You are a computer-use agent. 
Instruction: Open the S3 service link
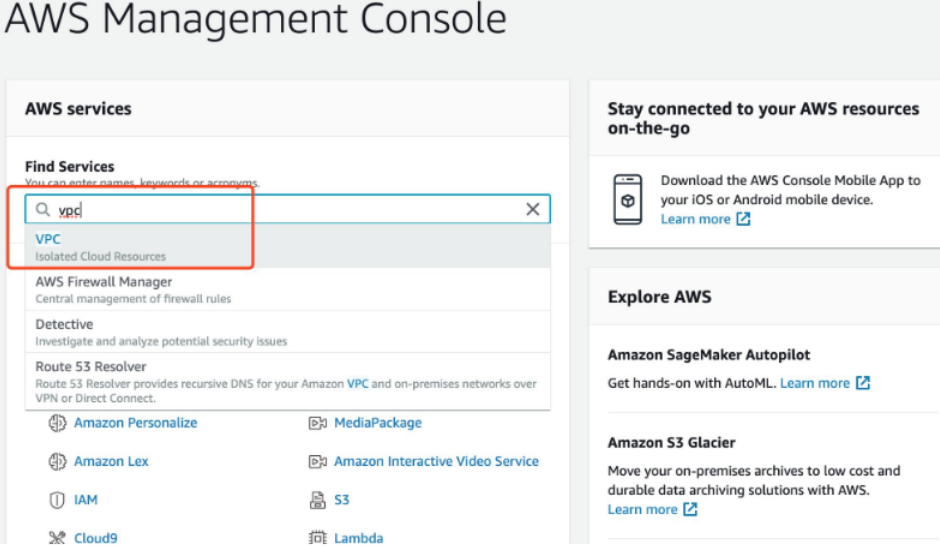tap(342, 500)
